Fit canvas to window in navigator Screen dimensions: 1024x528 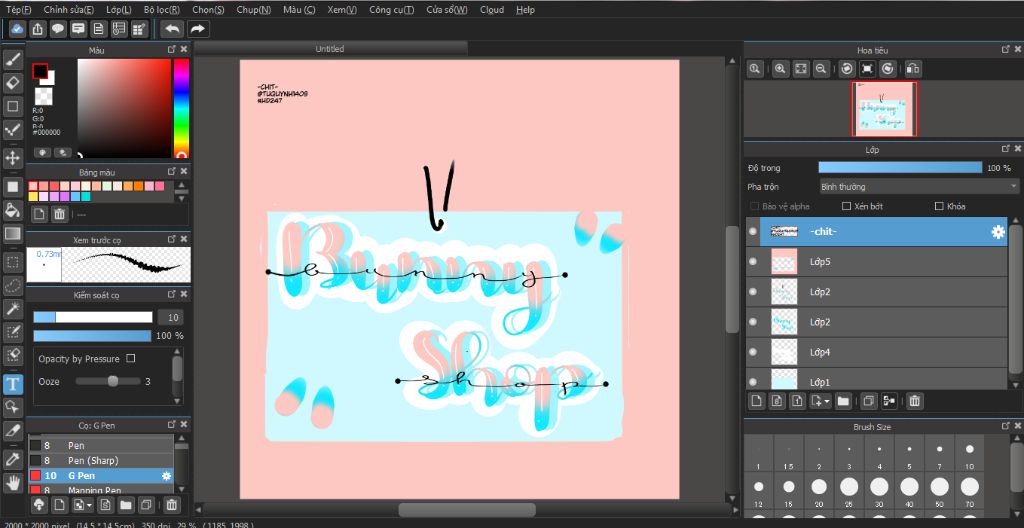click(x=801, y=68)
